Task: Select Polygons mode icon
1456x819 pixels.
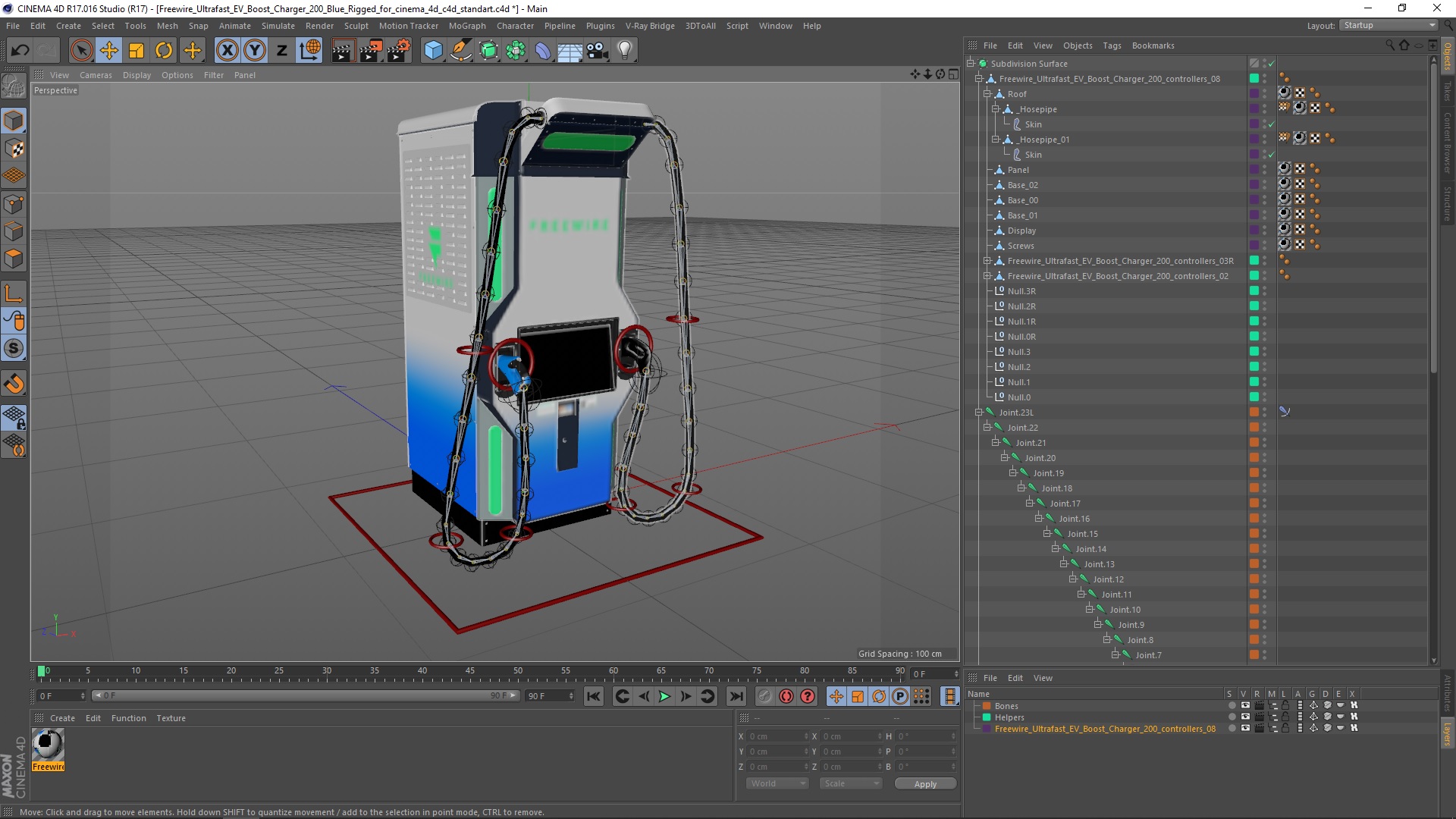Action: [x=14, y=259]
